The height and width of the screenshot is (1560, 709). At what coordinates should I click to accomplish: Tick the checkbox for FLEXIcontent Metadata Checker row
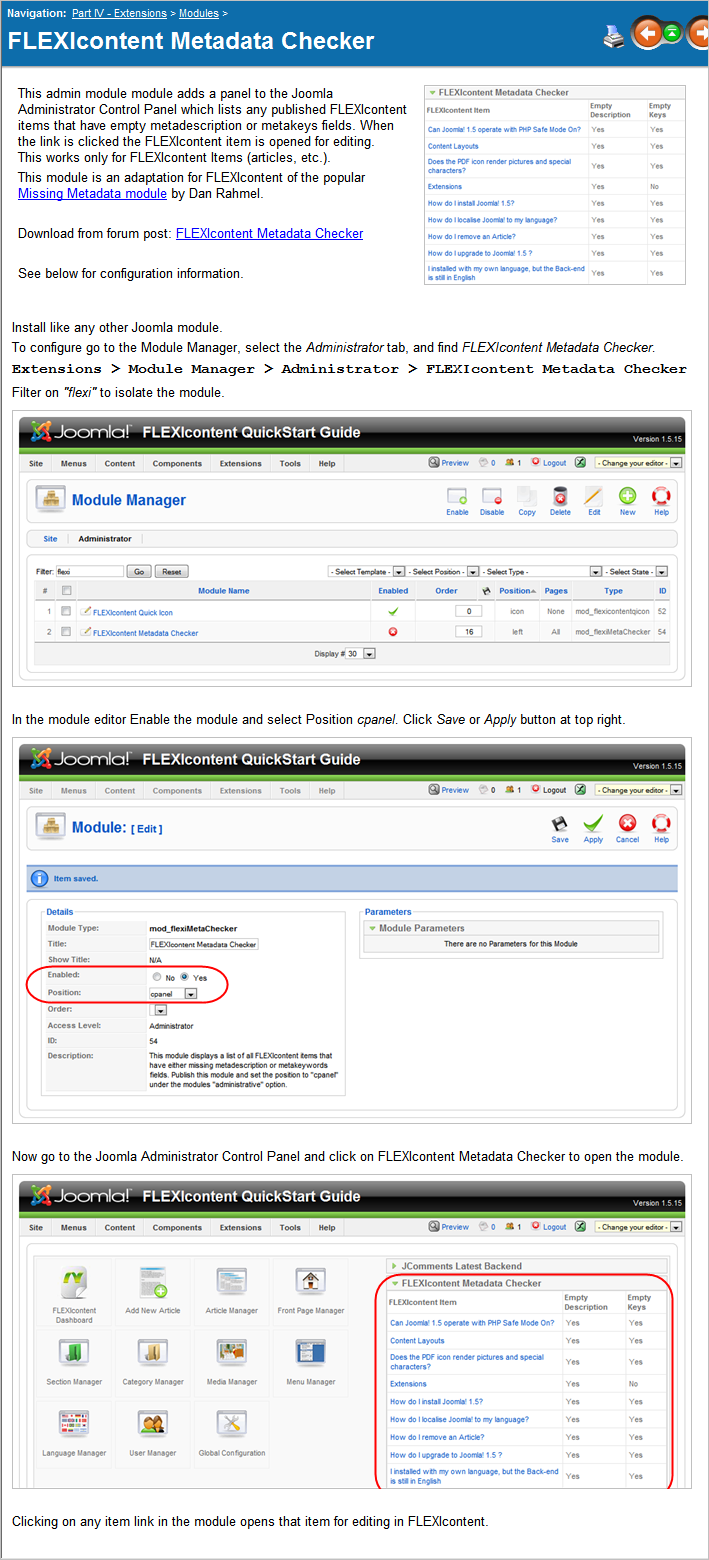tap(66, 632)
